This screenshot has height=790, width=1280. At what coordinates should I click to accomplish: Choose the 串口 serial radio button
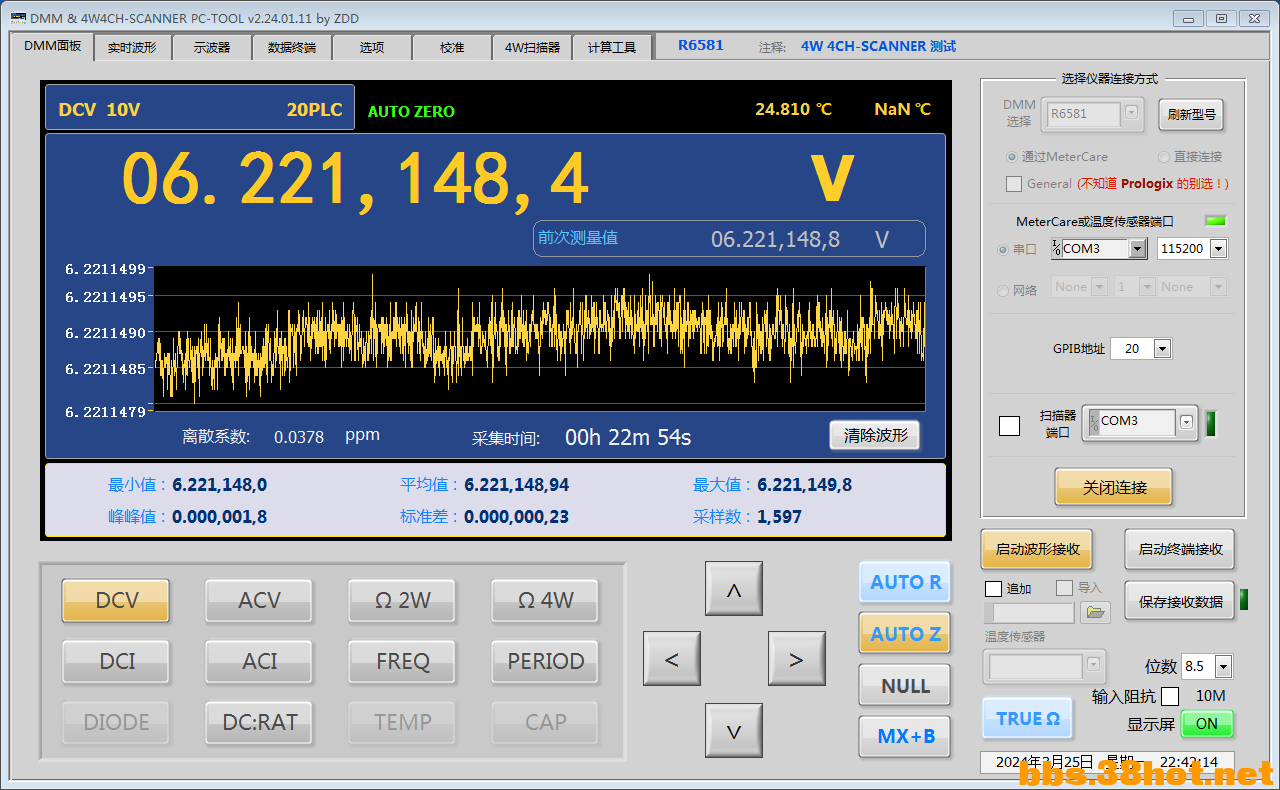point(1003,250)
